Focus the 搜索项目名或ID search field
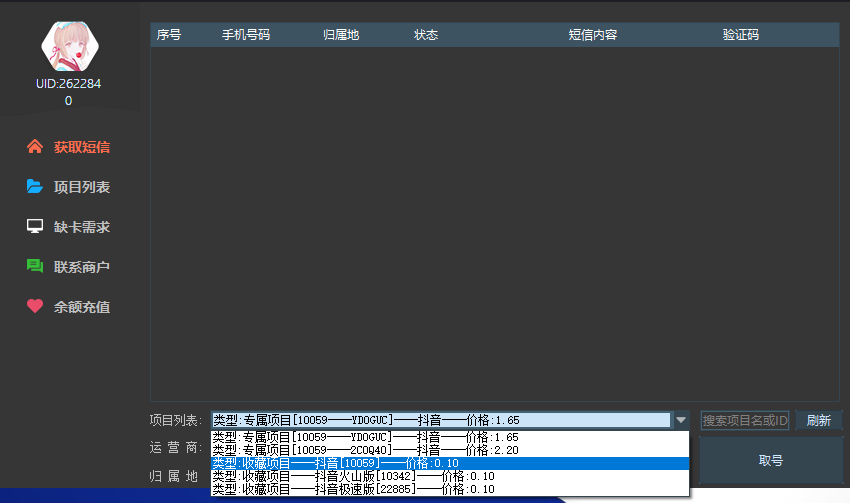Screen dimensions: 850x503 (x=745, y=420)
